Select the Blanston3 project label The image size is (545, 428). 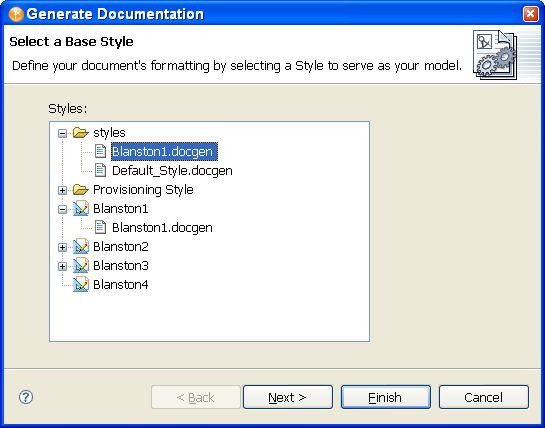coord(121,266)
